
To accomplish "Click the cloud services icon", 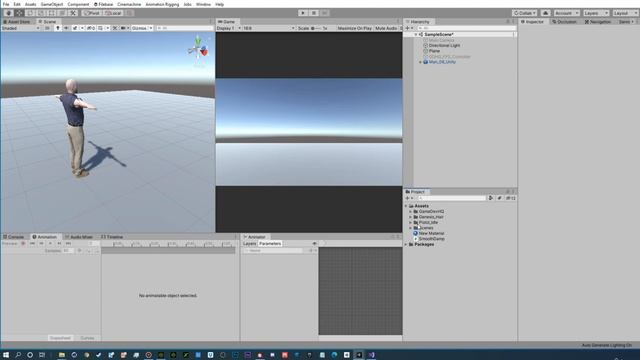I will tap(545, 13).
